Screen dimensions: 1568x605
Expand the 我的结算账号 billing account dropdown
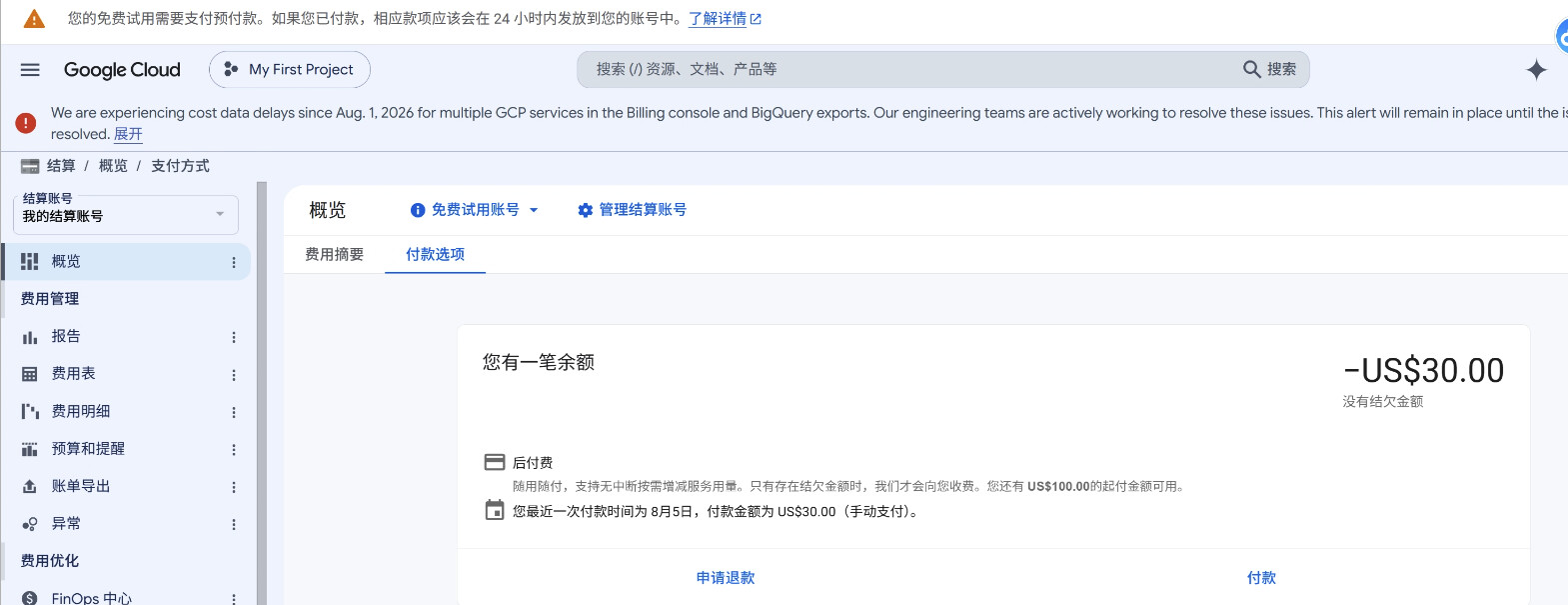tap(126, 214)
